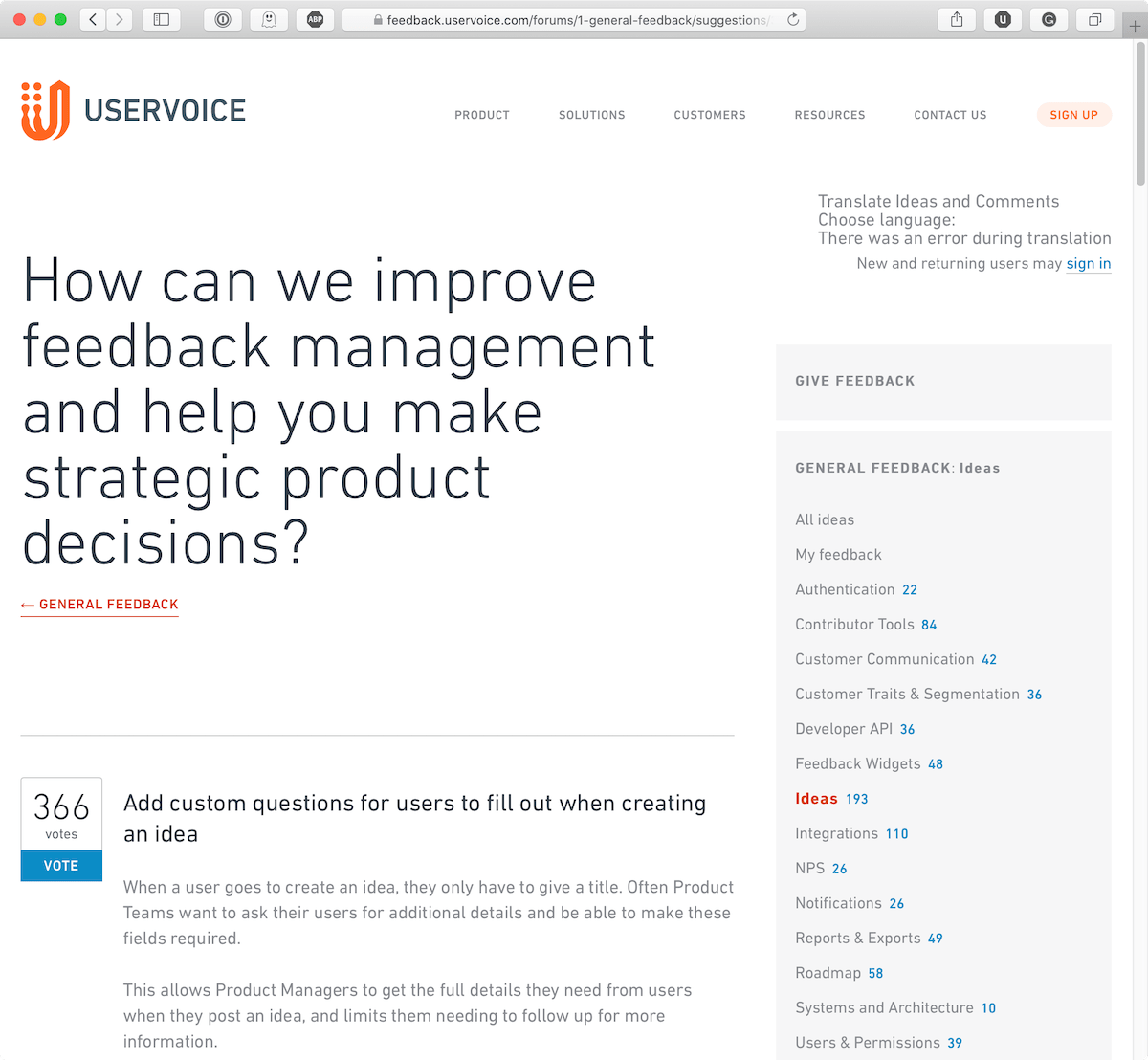Focus the address bar showing feedback.uservoice.com
The width and height of the screenshot is (1148, 1060).
tap(574, 19)
